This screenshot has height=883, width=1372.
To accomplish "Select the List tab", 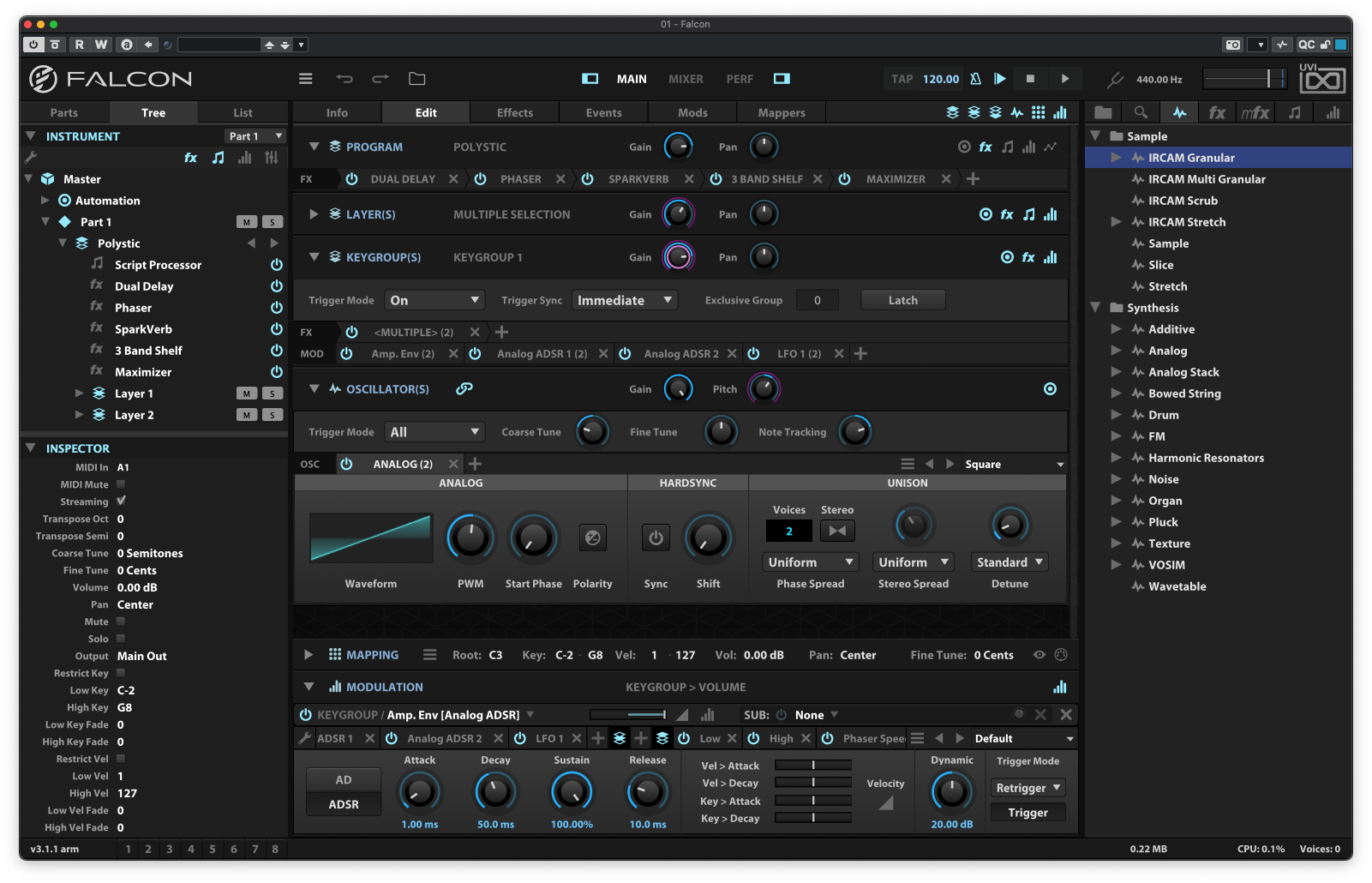I will [243, 112].
